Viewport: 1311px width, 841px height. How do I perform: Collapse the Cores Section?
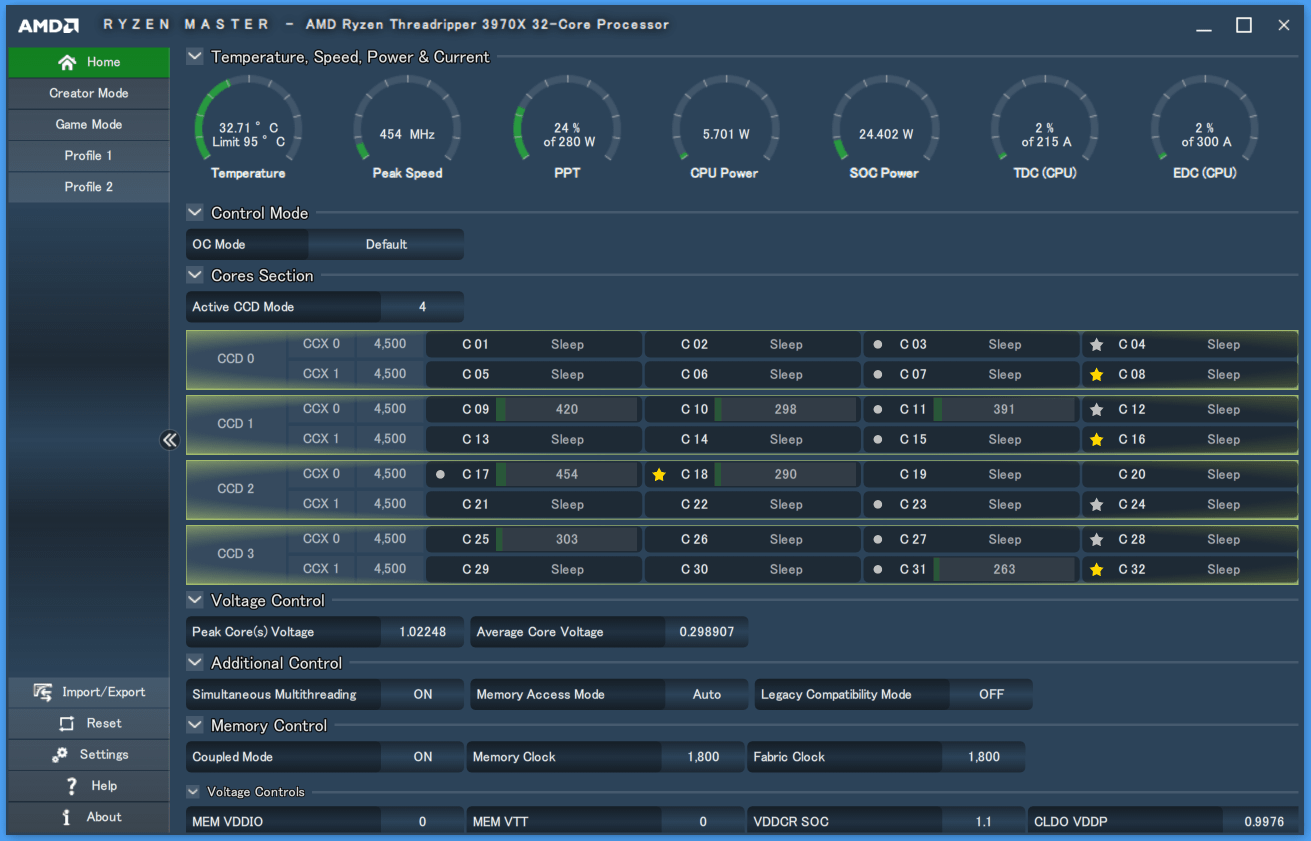195,276
